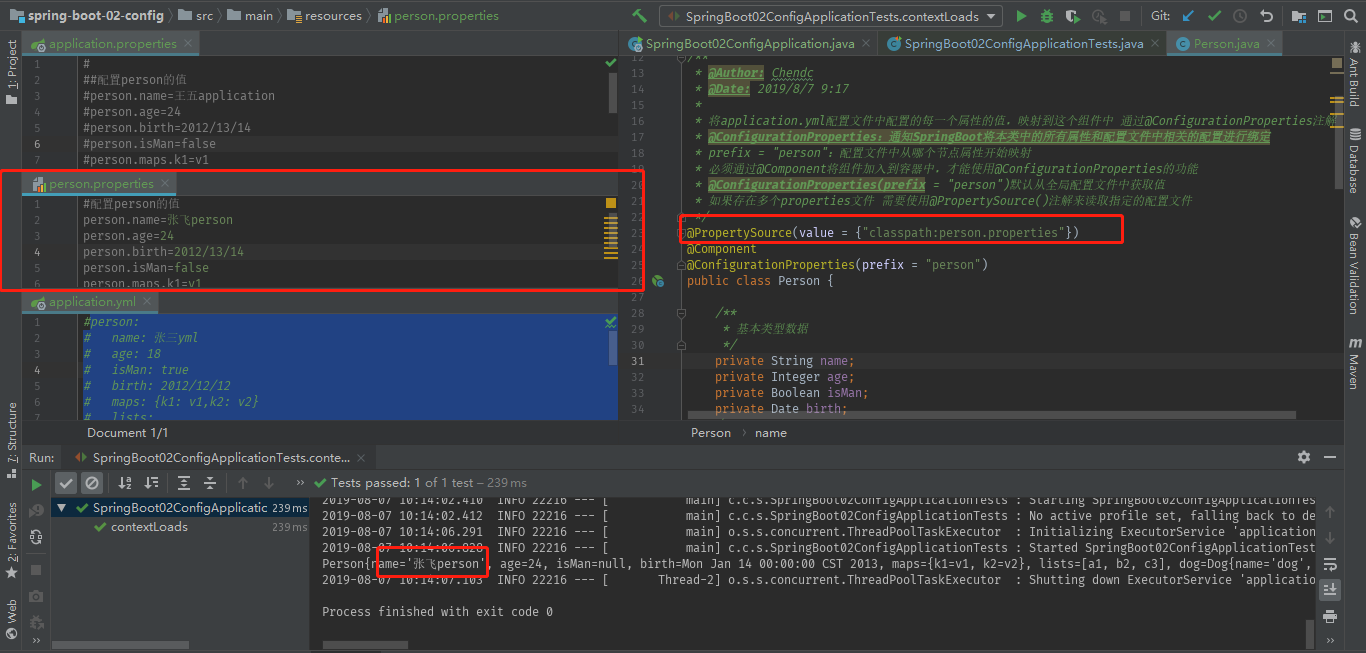The width and height of the screenshot is (1366, 653).
Task: Dump threads camera icon
Action: (36, 596)
